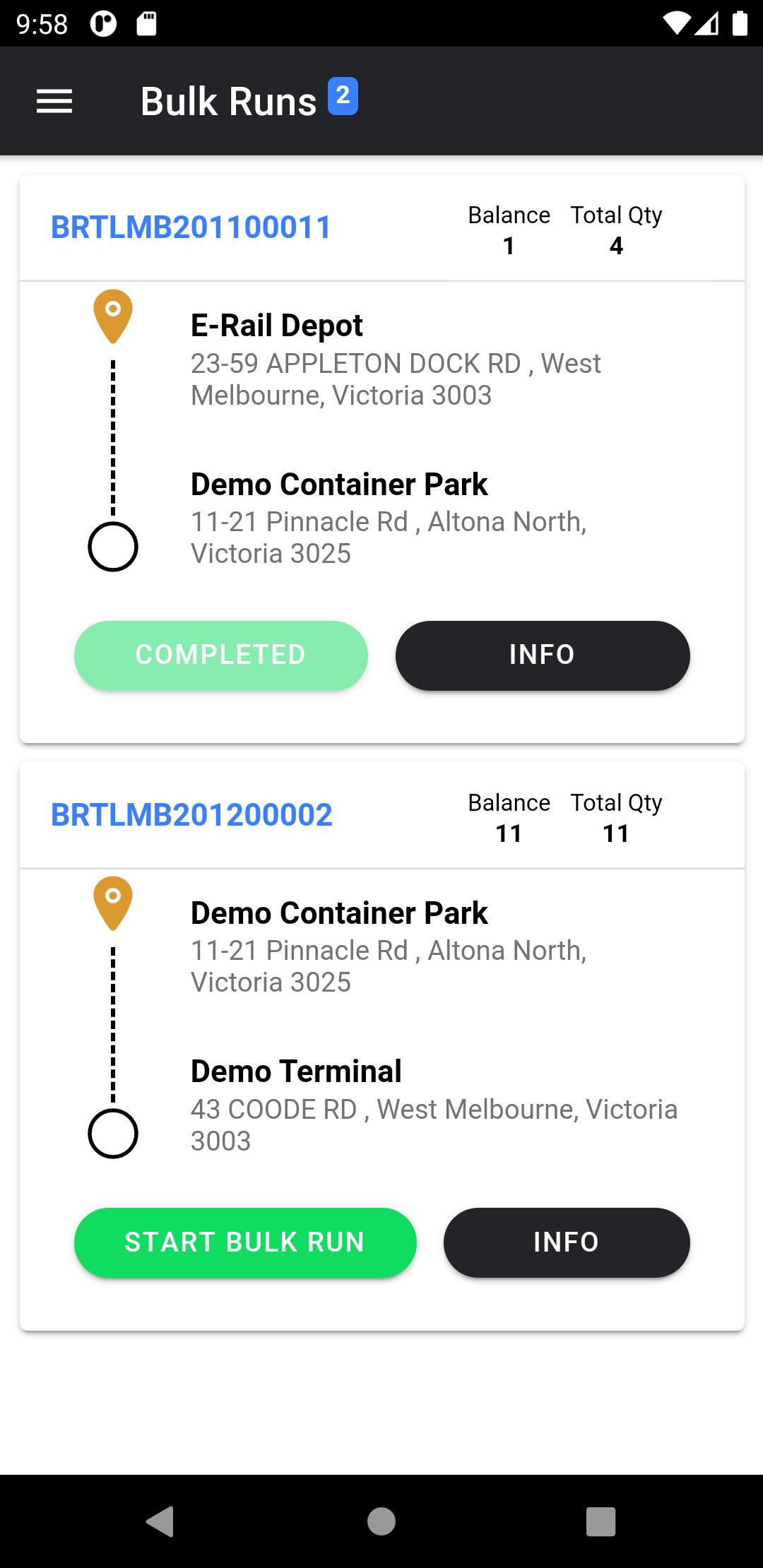This screenshot has height=1568, width=763.
Task: Tap Android home circle button
Action: tap(381, 1521)
